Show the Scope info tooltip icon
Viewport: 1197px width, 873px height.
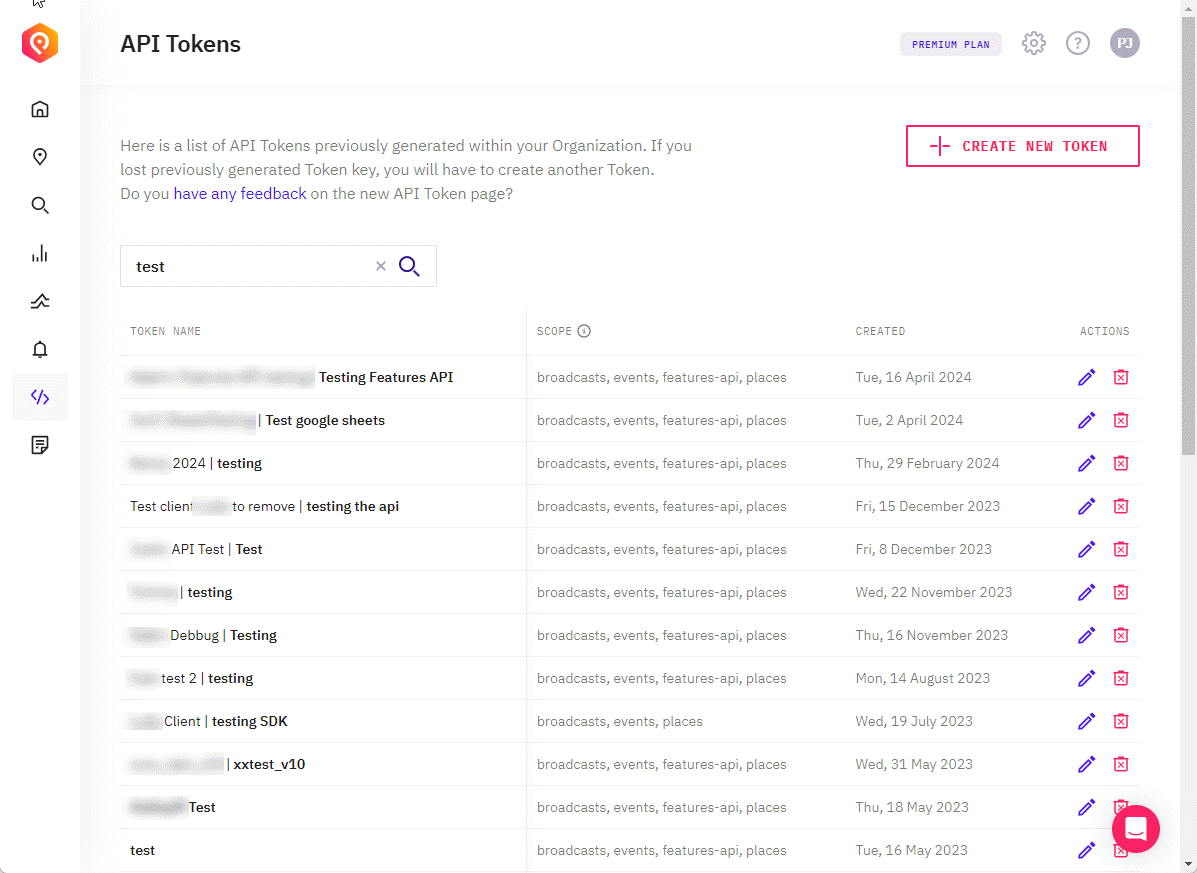pos(584,331)
